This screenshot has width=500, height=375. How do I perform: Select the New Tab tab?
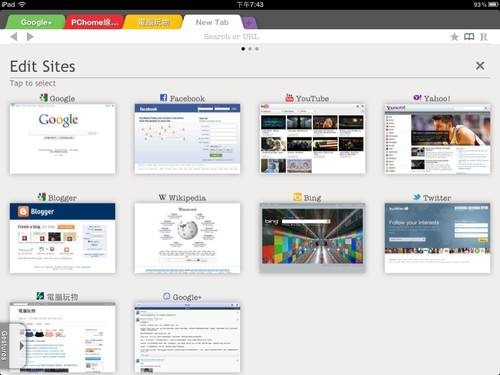[x=212, y=22]
